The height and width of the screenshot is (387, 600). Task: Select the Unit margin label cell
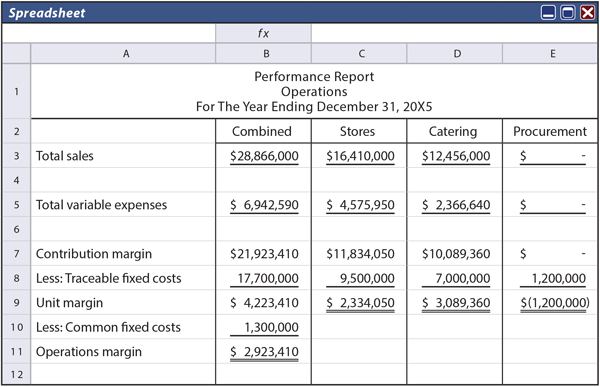tap(123, 303)
